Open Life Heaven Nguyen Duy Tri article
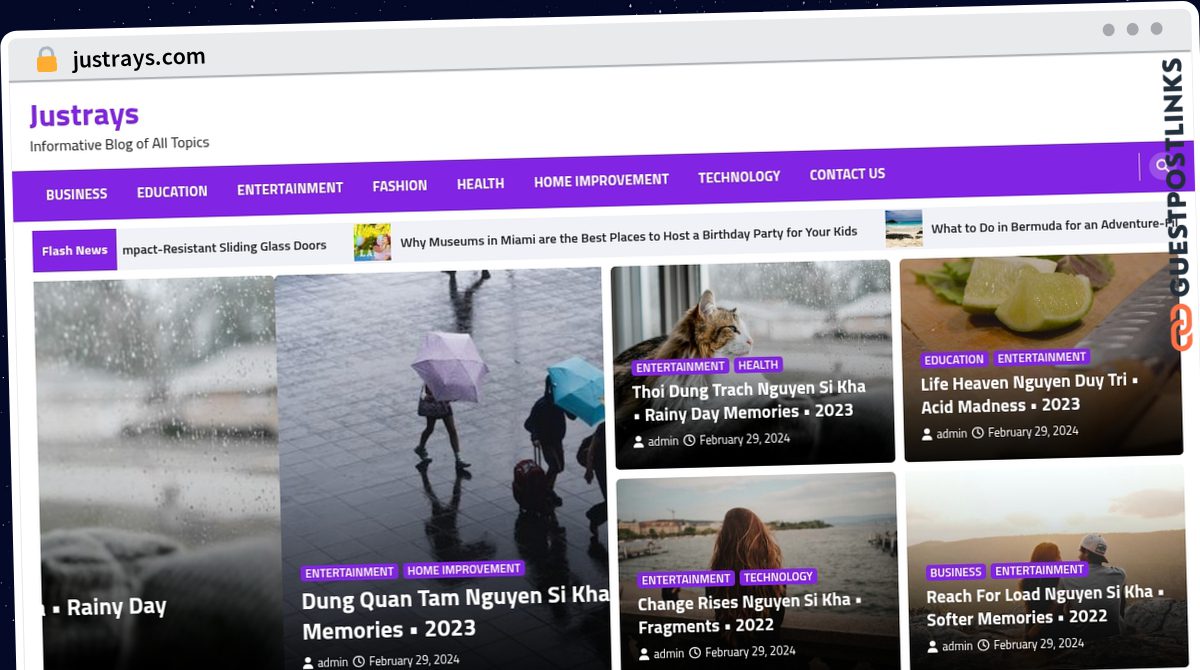 click(x=1030, y=394)
